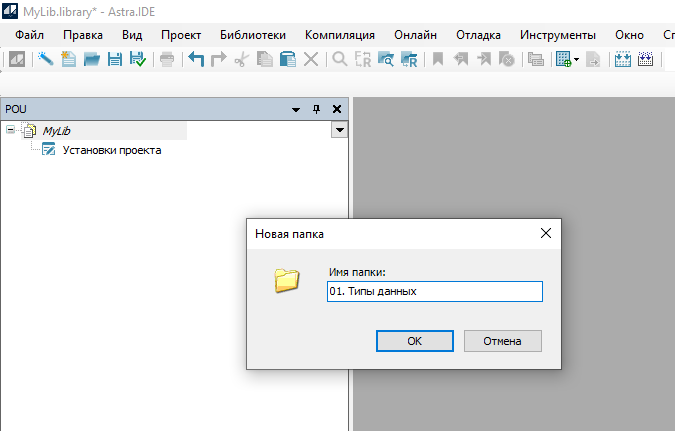This screenshot has height=431, width=675.
Task: Open the POU panel dropdown arrow
Action: click(x=296, y=109)
